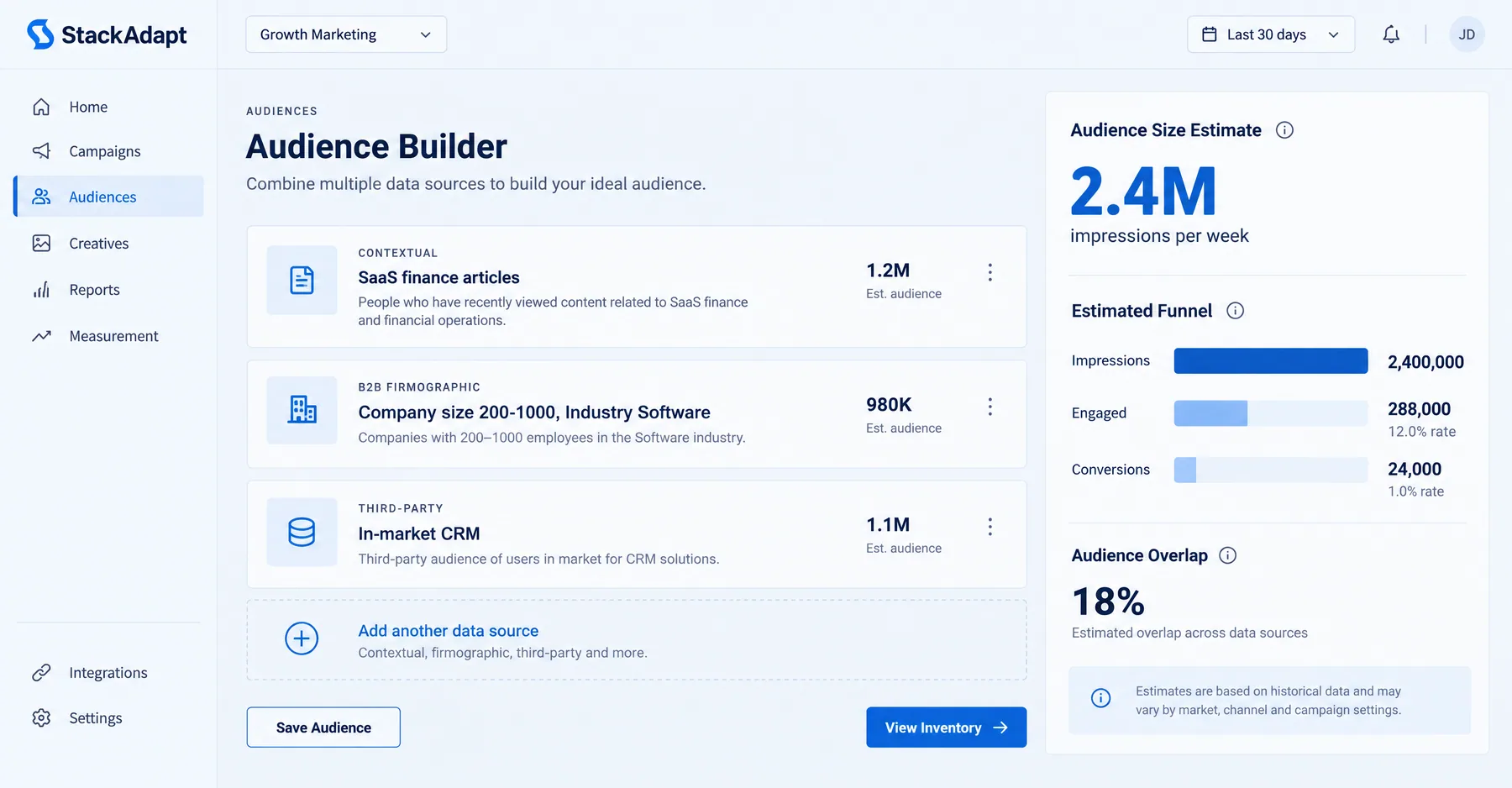This screenshot has height=788, width=1512.
Task: Click the 12.0% rate text under Engaged
Action: pos(1421,432)
